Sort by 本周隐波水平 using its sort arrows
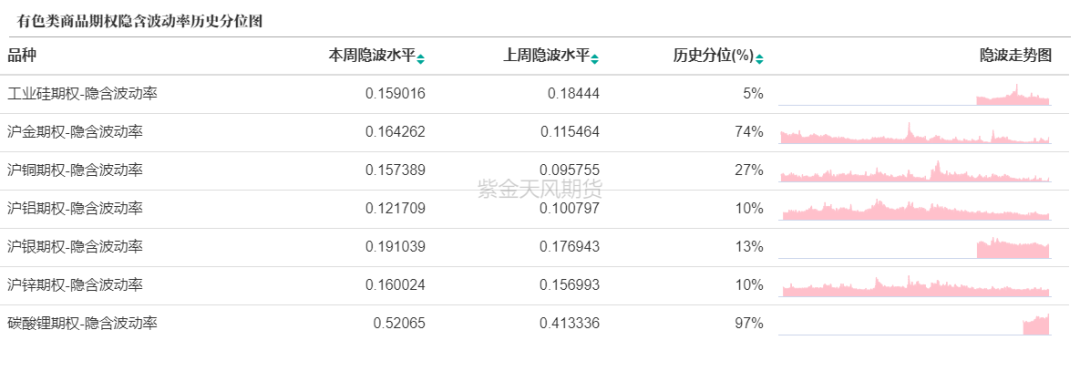The image size is (1080, 392). (x=421, y=59)
